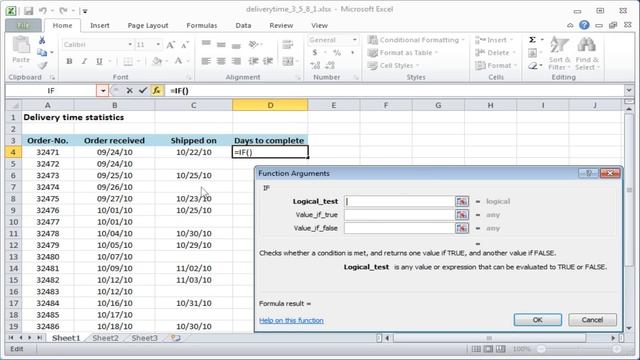Click the Increase Decimal icon
The image size is (640, 360).
pos(315,65)
